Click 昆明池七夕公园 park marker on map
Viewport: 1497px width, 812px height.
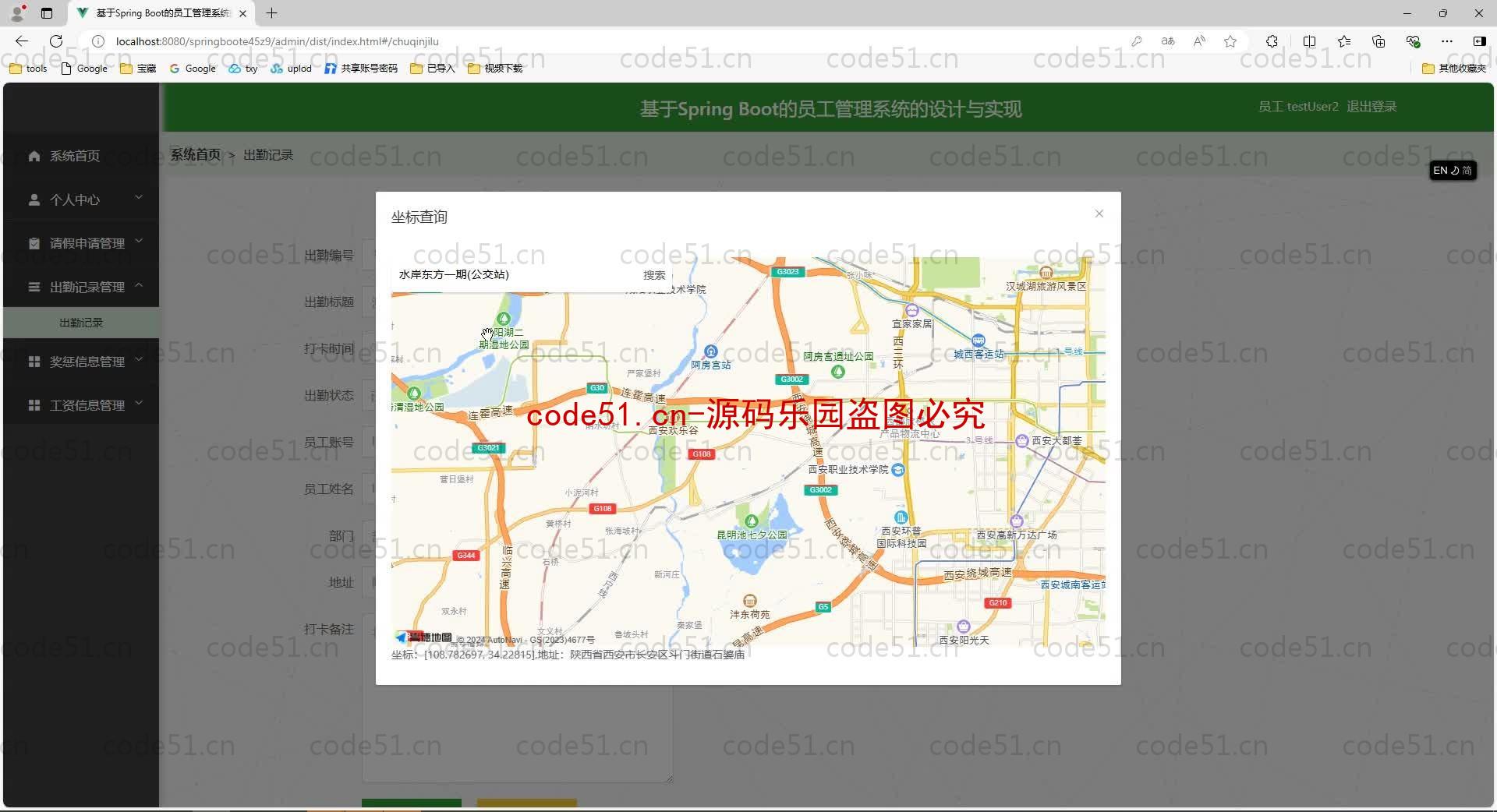coord(752,521)
